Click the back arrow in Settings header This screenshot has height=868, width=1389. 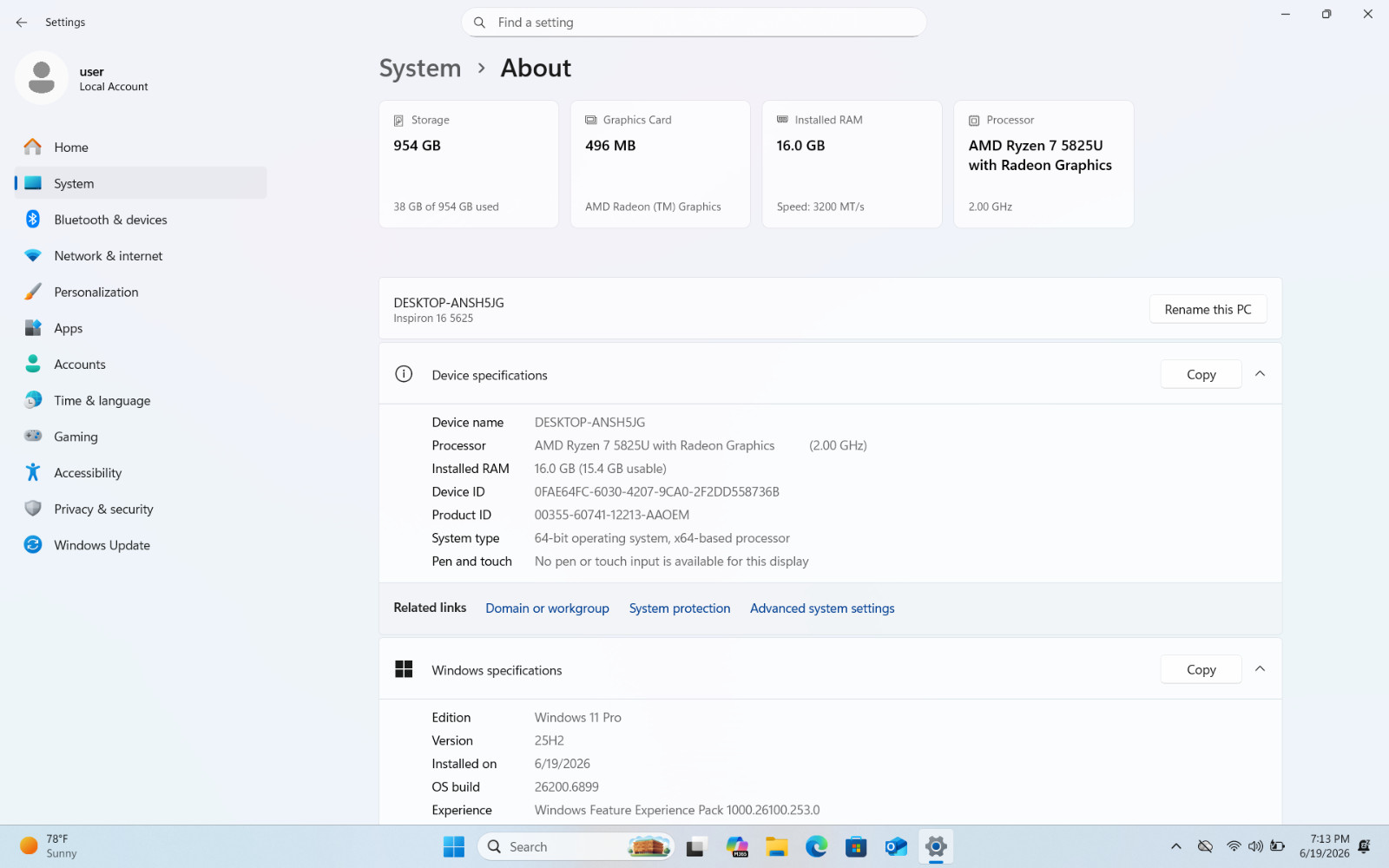point(22,23)
